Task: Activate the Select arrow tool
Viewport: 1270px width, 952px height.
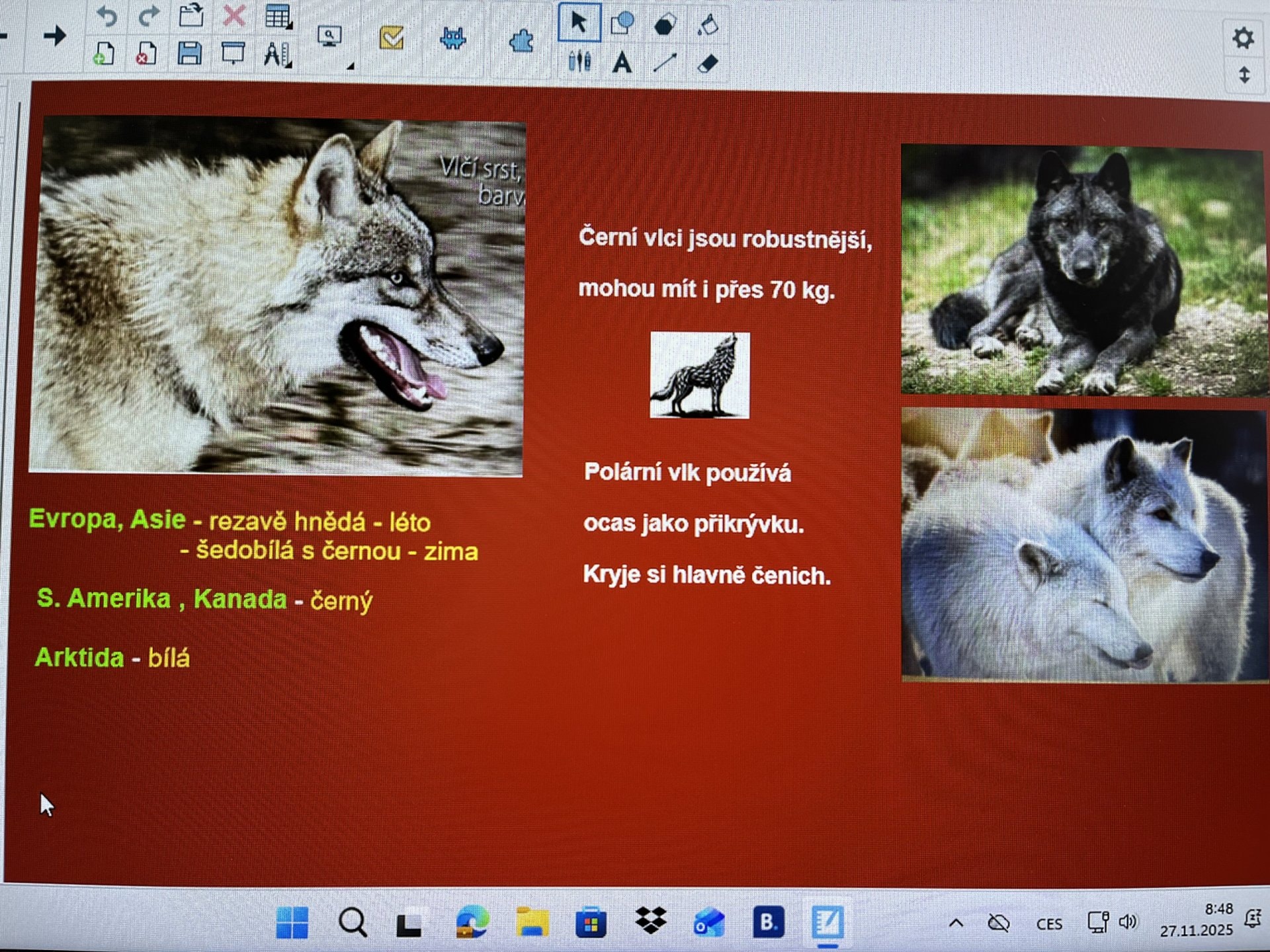Action: click(x=579, y=22)
